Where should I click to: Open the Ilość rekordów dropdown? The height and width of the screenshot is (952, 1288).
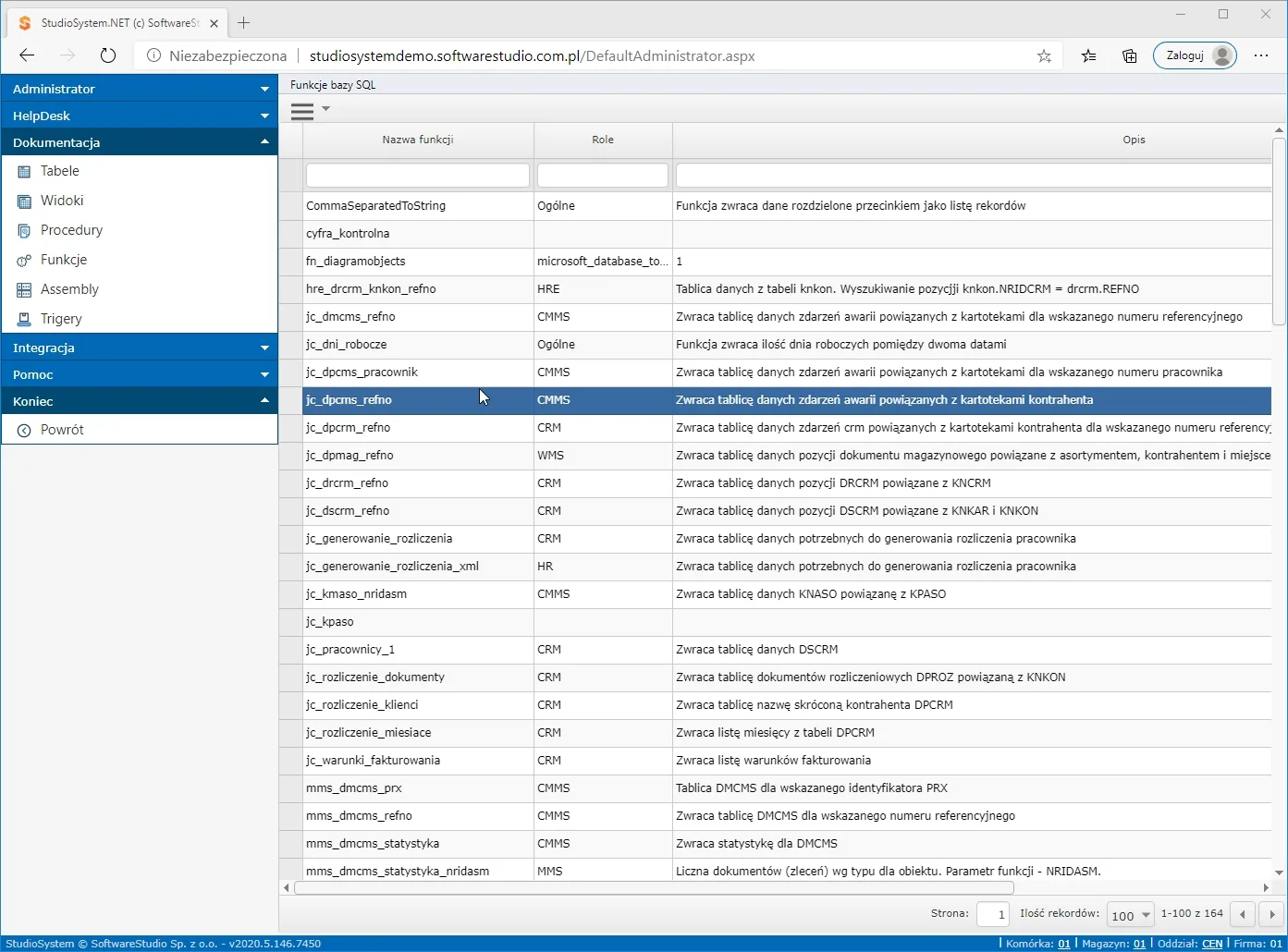point(1132,915)
